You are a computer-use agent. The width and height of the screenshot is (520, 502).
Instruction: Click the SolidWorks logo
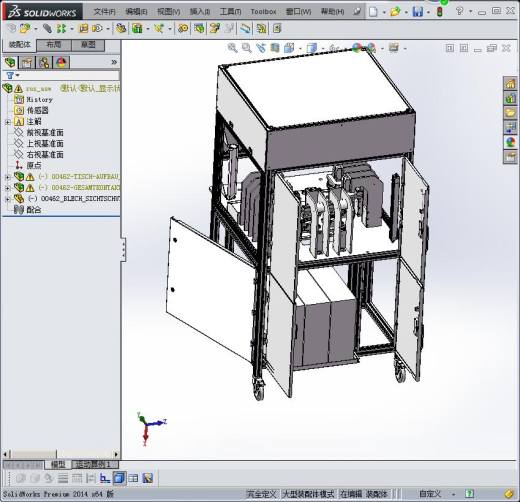[42, 12]
